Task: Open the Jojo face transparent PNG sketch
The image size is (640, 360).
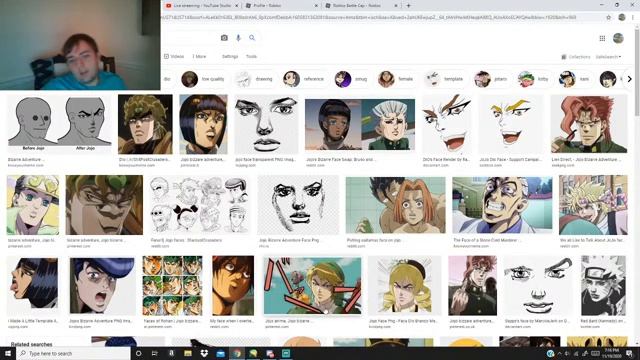Action: point(266,124)
